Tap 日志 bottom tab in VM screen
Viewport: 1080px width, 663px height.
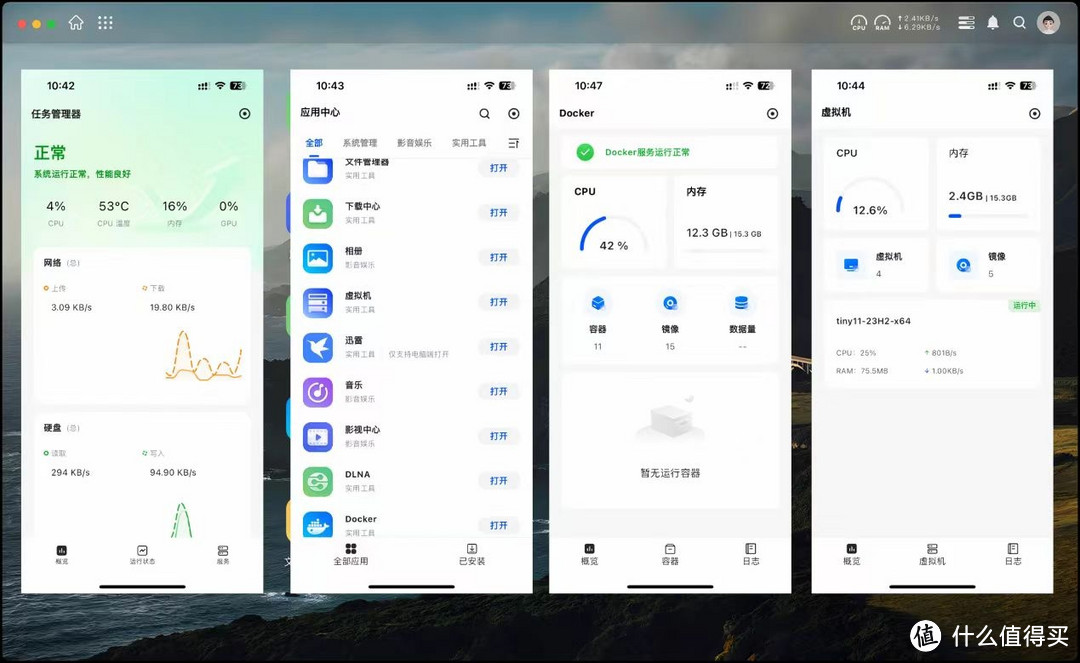click(x=1012, y=554)
